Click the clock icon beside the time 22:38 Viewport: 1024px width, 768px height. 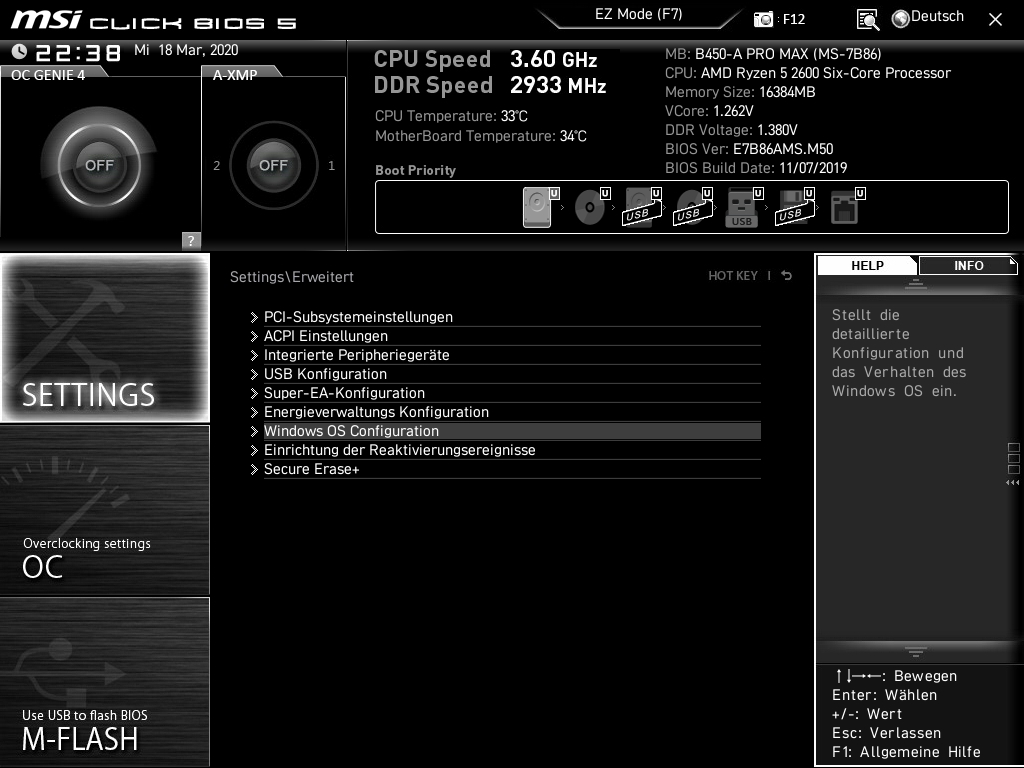coord(20,51)
